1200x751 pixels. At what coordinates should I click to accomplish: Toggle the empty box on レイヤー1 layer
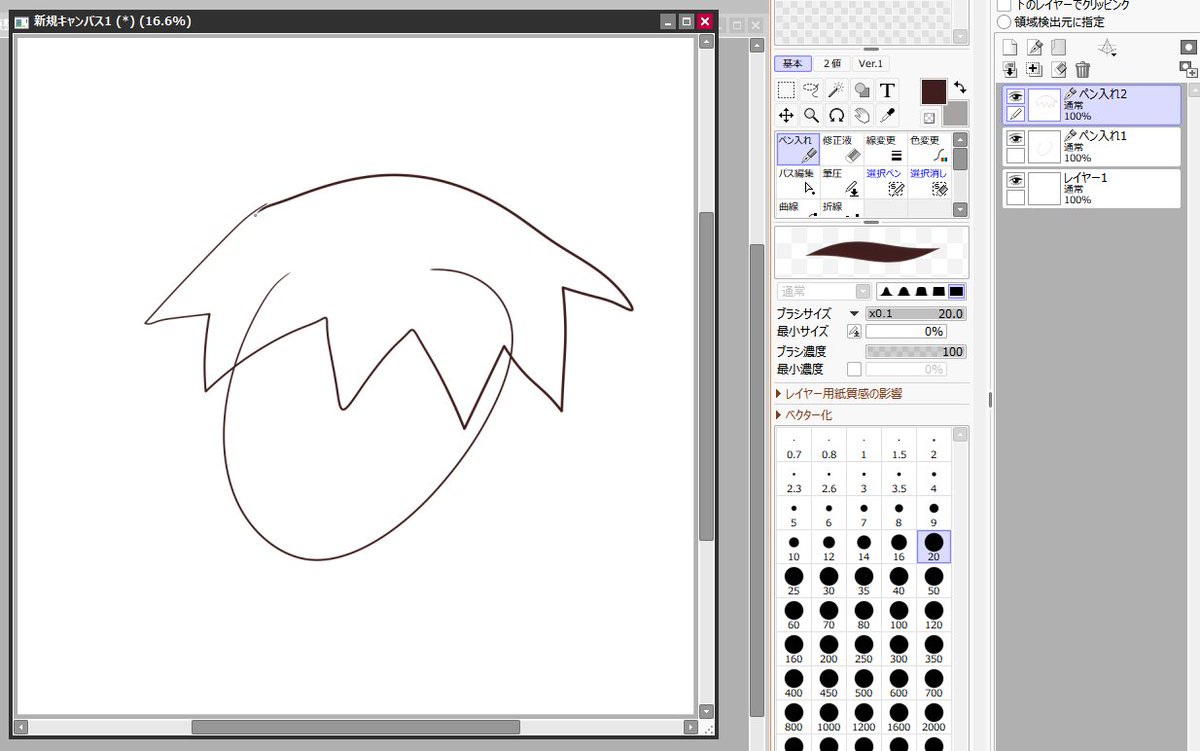[1015, 197]
